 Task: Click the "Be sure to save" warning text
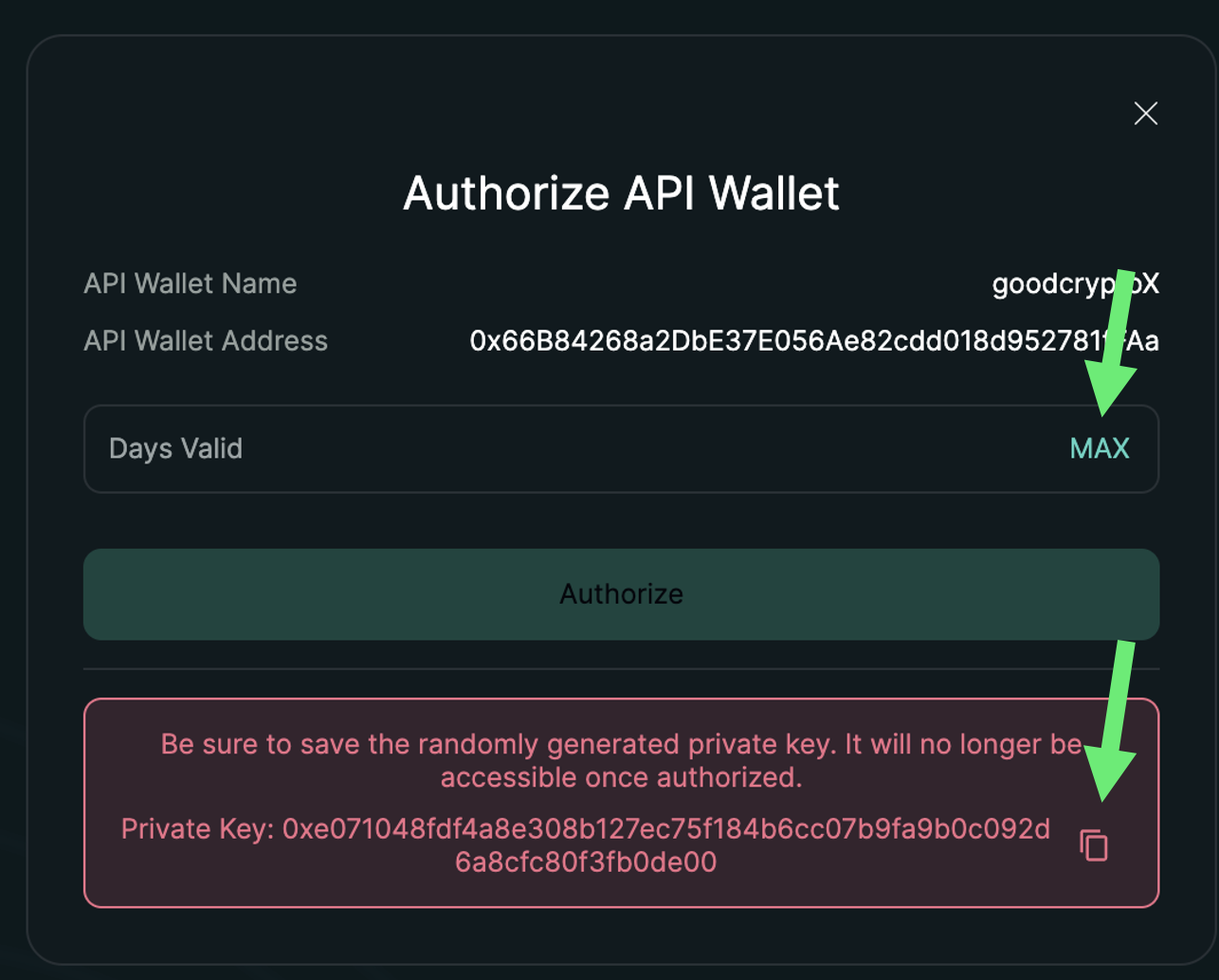(621, 744)
